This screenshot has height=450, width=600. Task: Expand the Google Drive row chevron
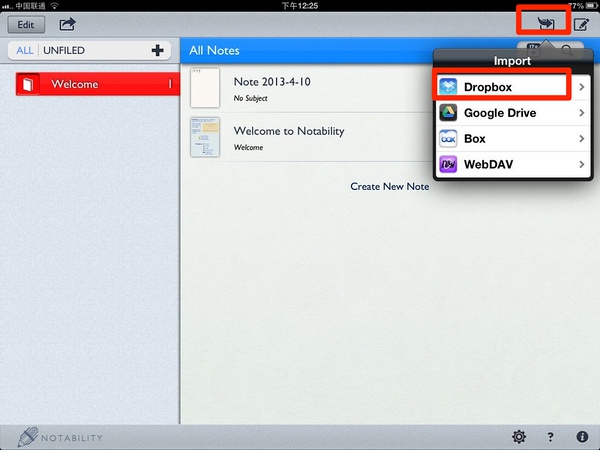(x=581, y=113)
